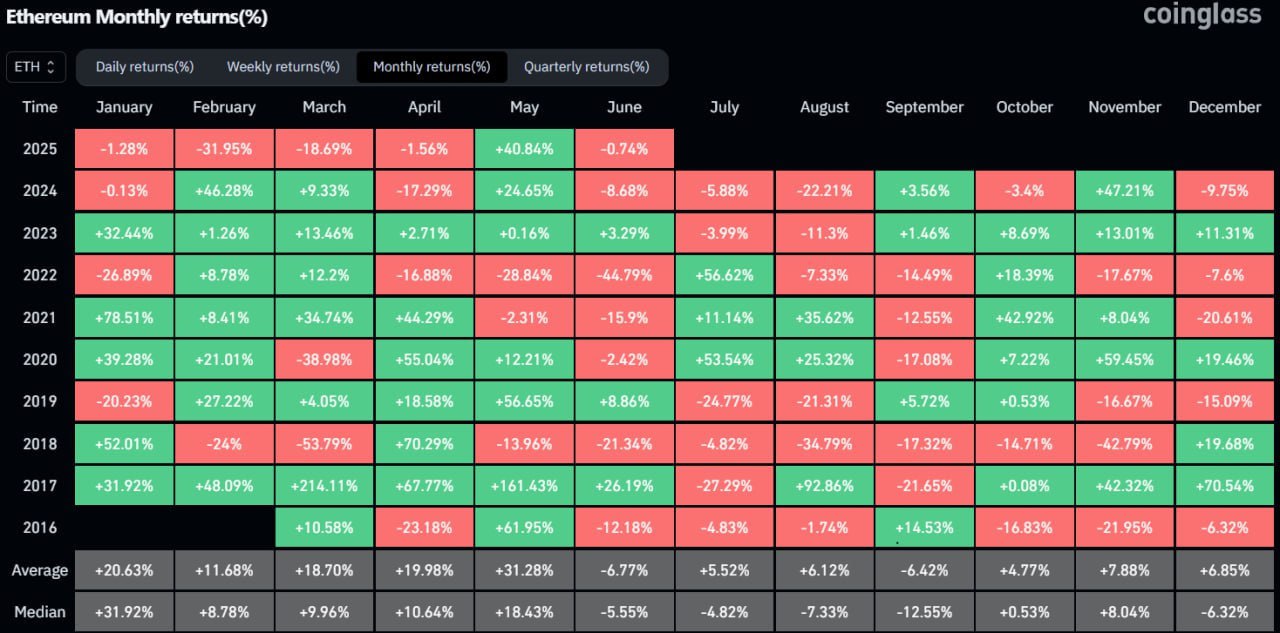The width and height of the screenshot is (1280, 633).
Task: Click the February 2025 -31.95% cell
Action: [224, 149]
